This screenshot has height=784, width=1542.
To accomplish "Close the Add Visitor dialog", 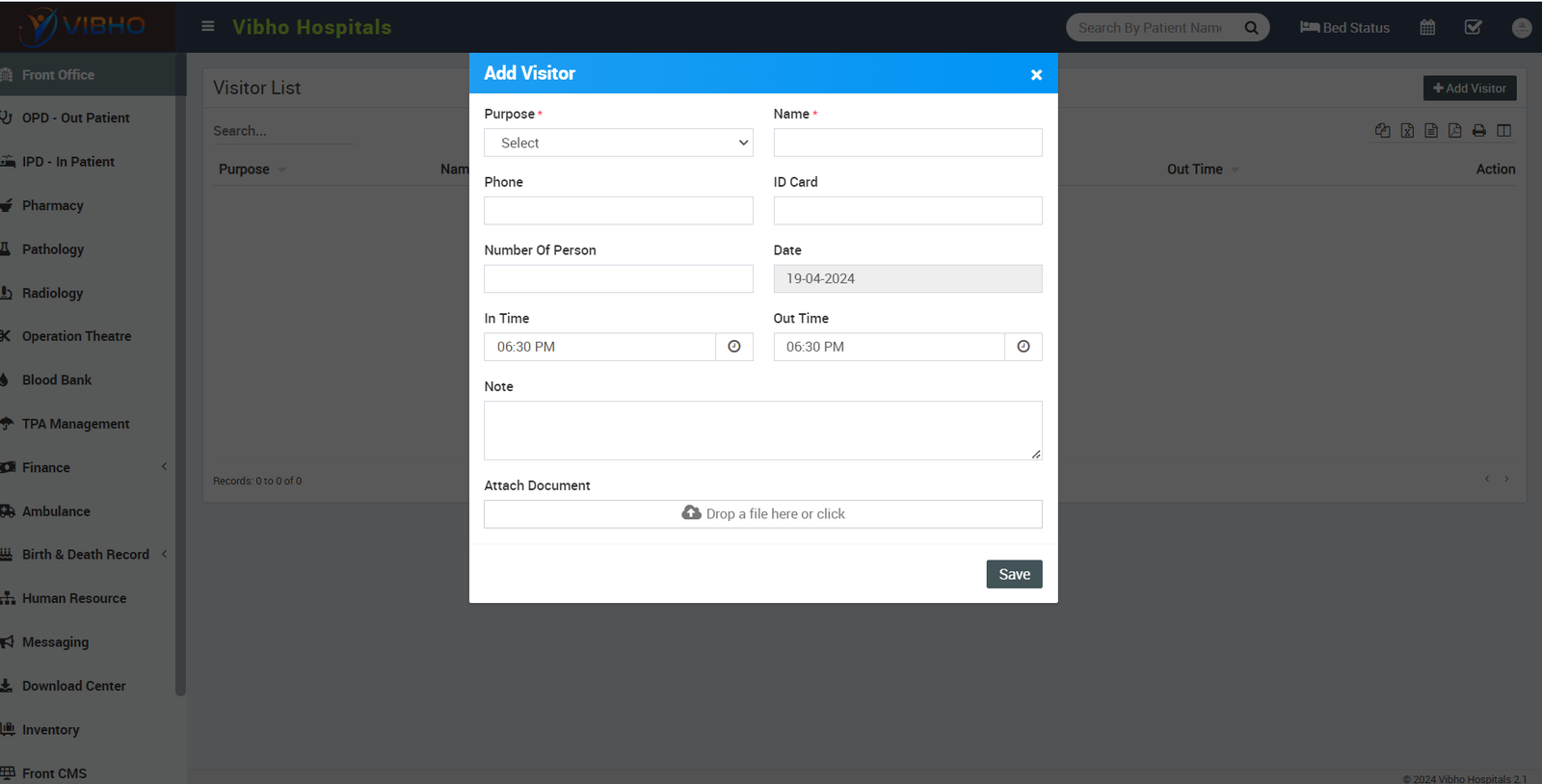I will (x=1036, y=75).
